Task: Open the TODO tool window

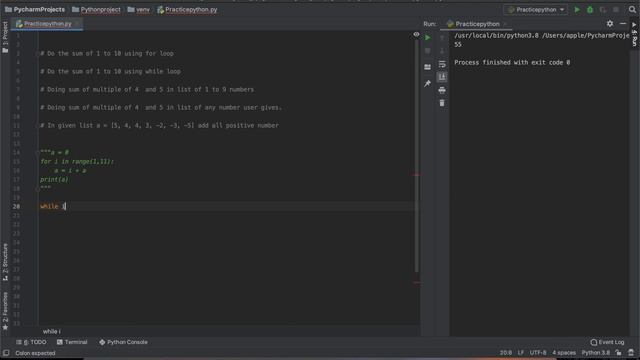Action: tap(31, 342)
